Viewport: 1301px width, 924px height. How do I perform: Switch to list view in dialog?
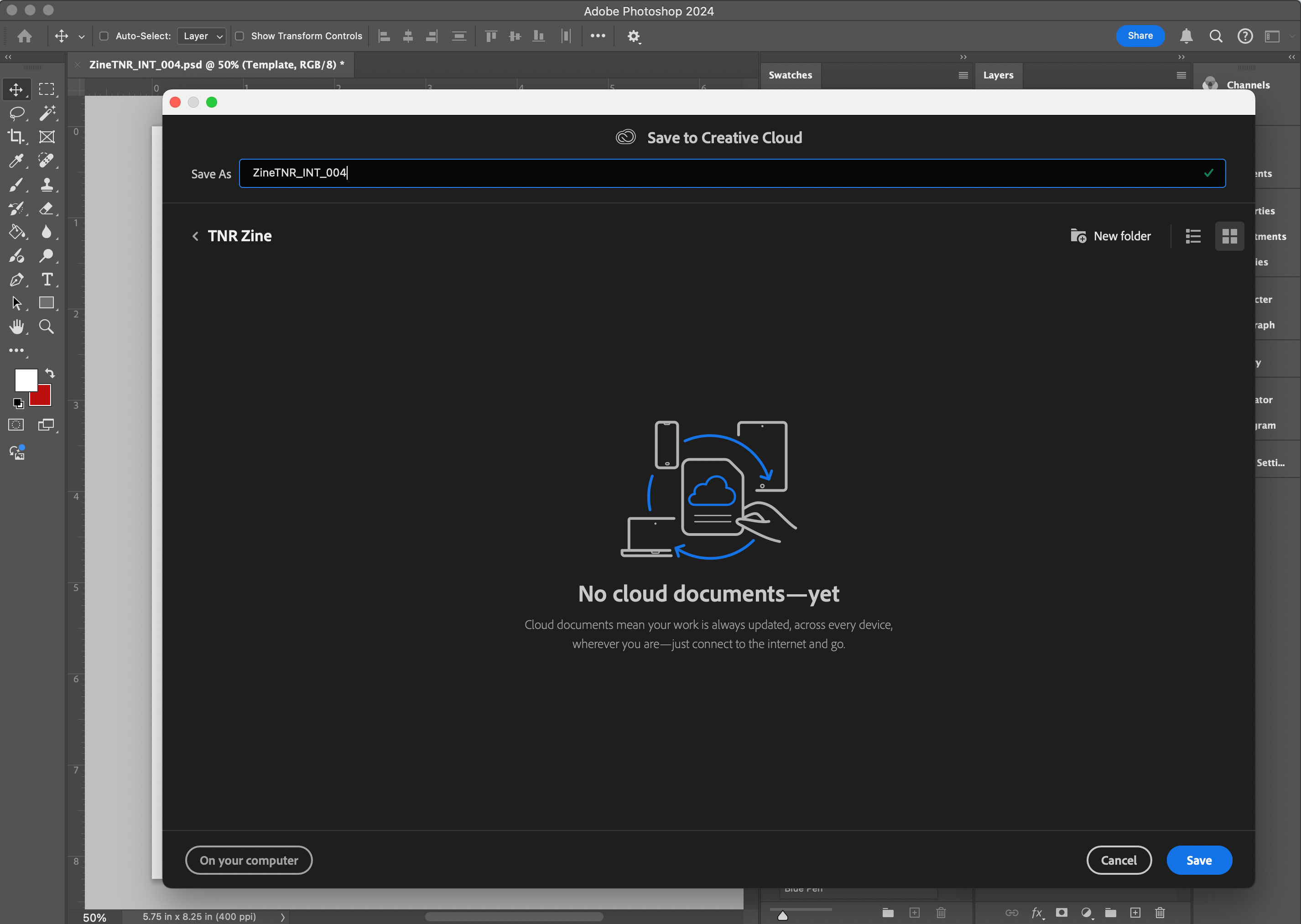1193,236
